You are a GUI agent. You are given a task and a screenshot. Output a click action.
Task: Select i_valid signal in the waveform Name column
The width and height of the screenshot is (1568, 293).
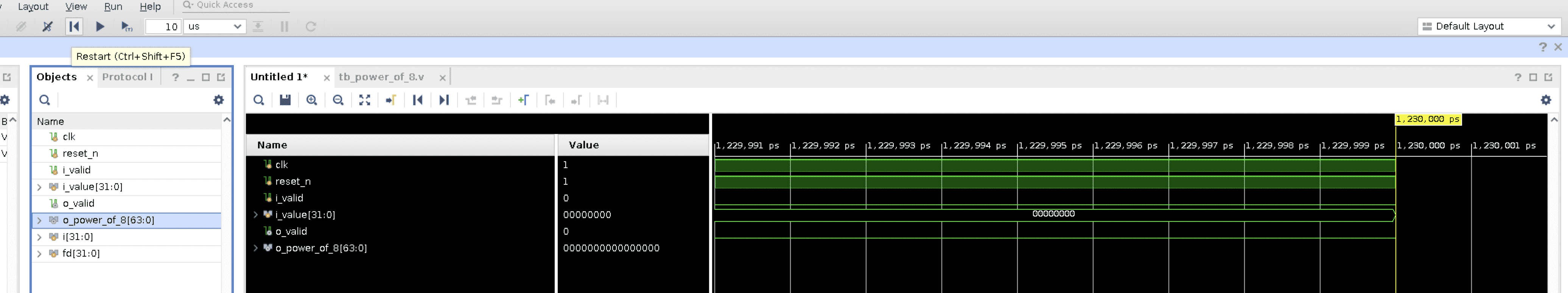click(x=289, y=198)
